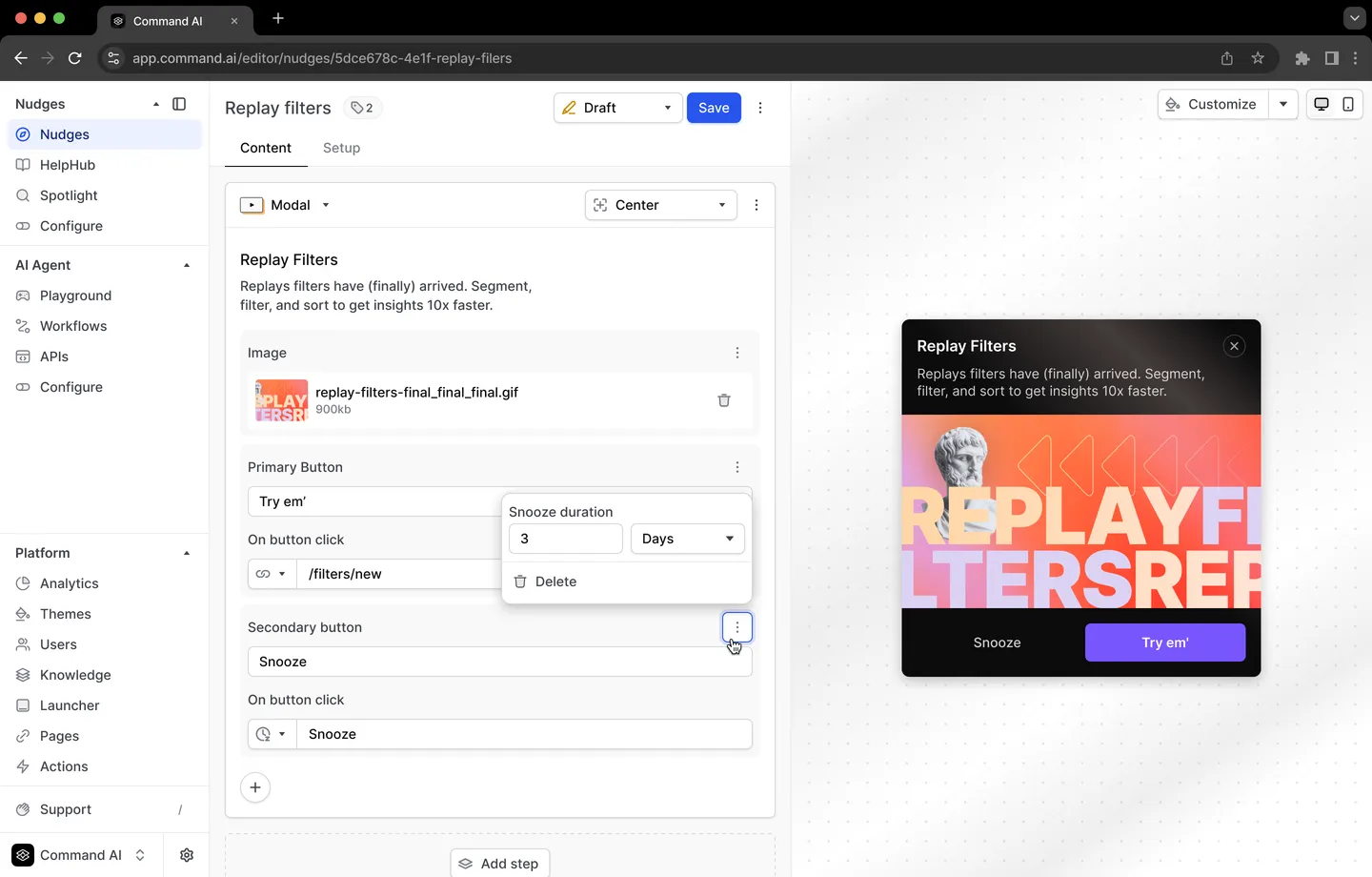Open Customize in preview pane

(x=1212, y=104)
